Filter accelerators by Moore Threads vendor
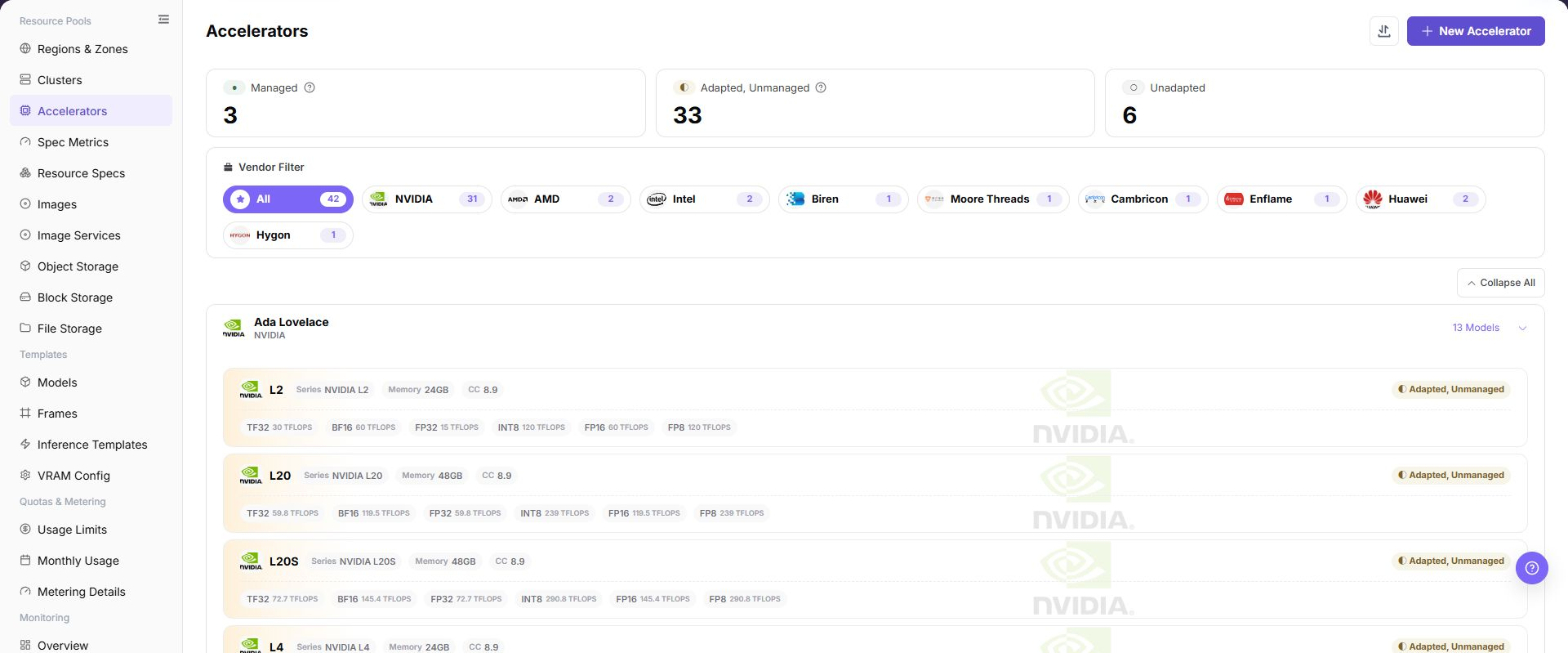This screenshot has width=1568, height=653. 993,199
